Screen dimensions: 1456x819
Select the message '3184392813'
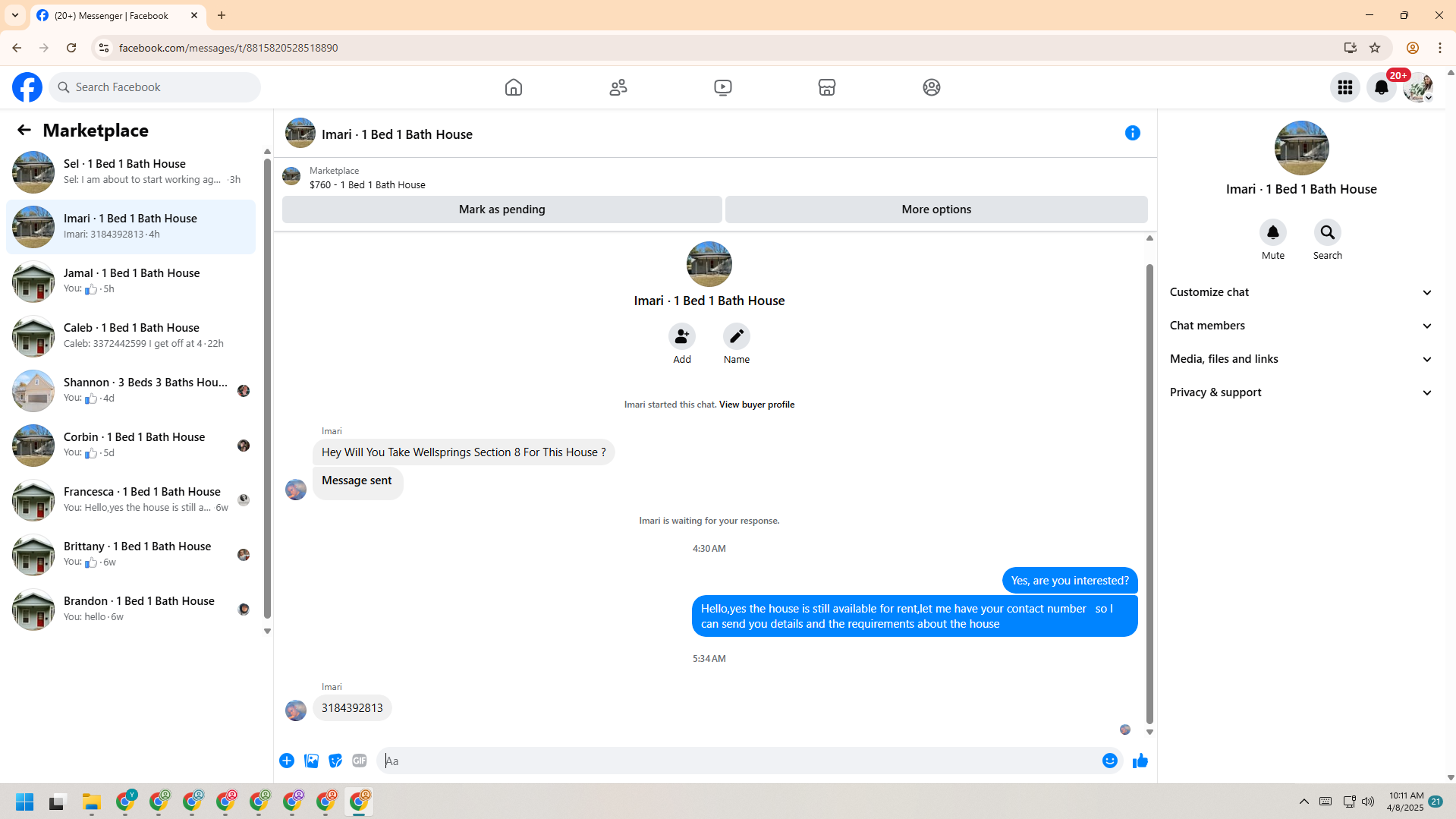click(x=352, y=708)
